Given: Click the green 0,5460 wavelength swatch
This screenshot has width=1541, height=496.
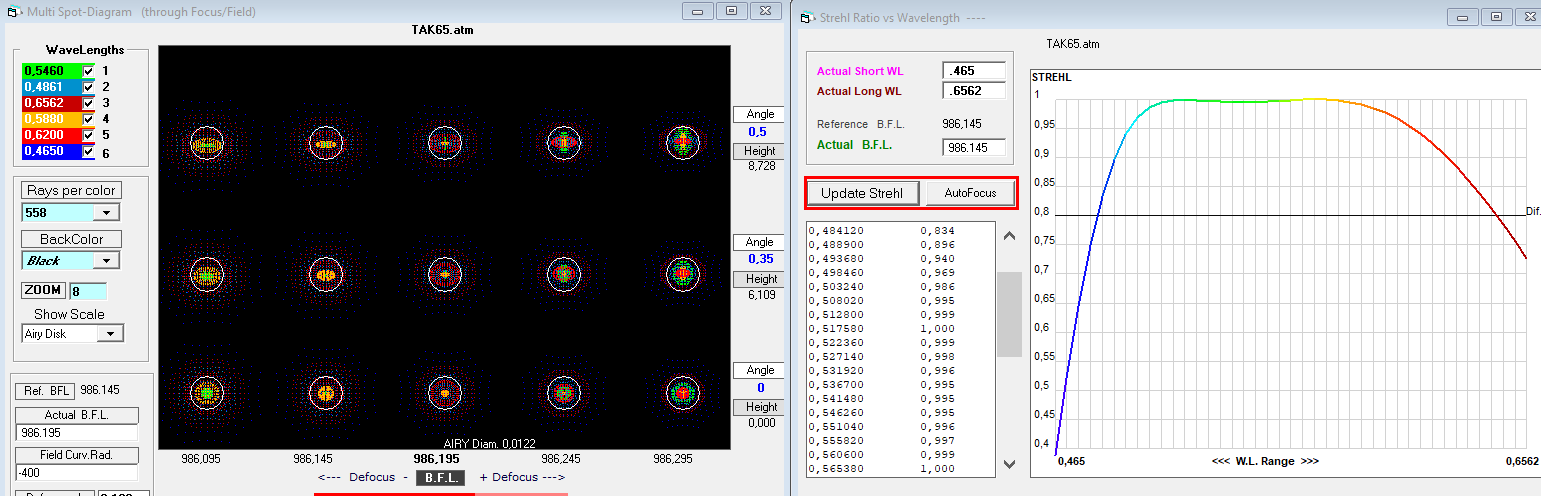Looking at the screenshot, I should coord(52,71).
